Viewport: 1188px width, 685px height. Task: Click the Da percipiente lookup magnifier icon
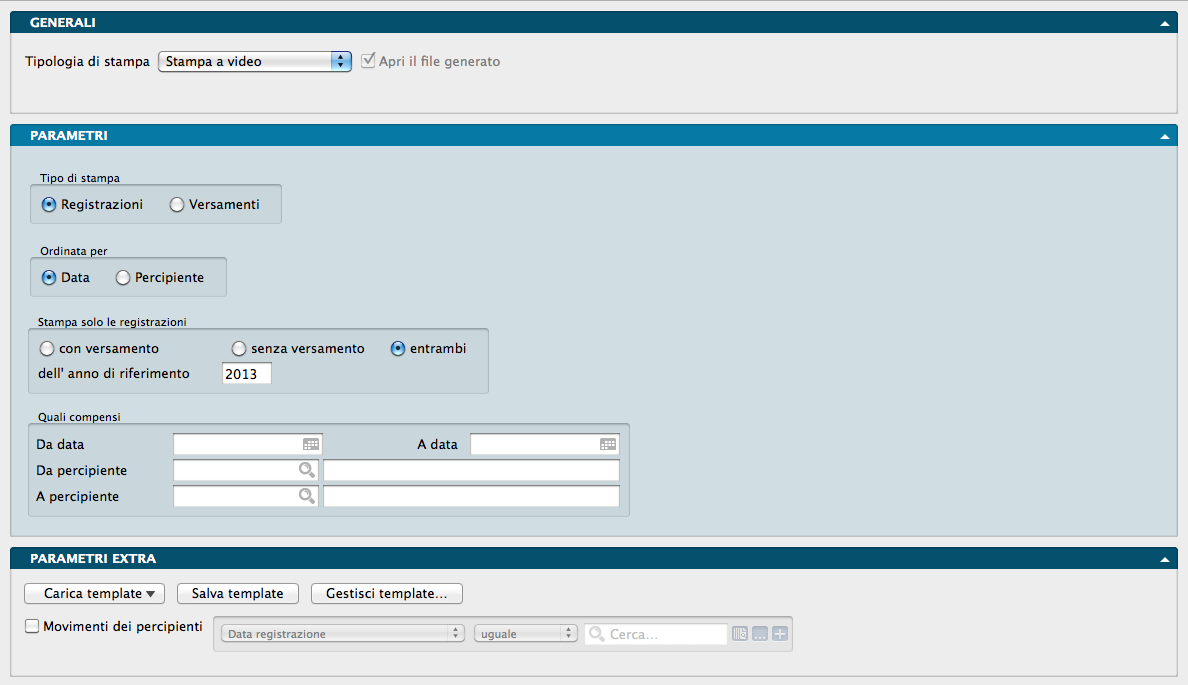point(306,470)
